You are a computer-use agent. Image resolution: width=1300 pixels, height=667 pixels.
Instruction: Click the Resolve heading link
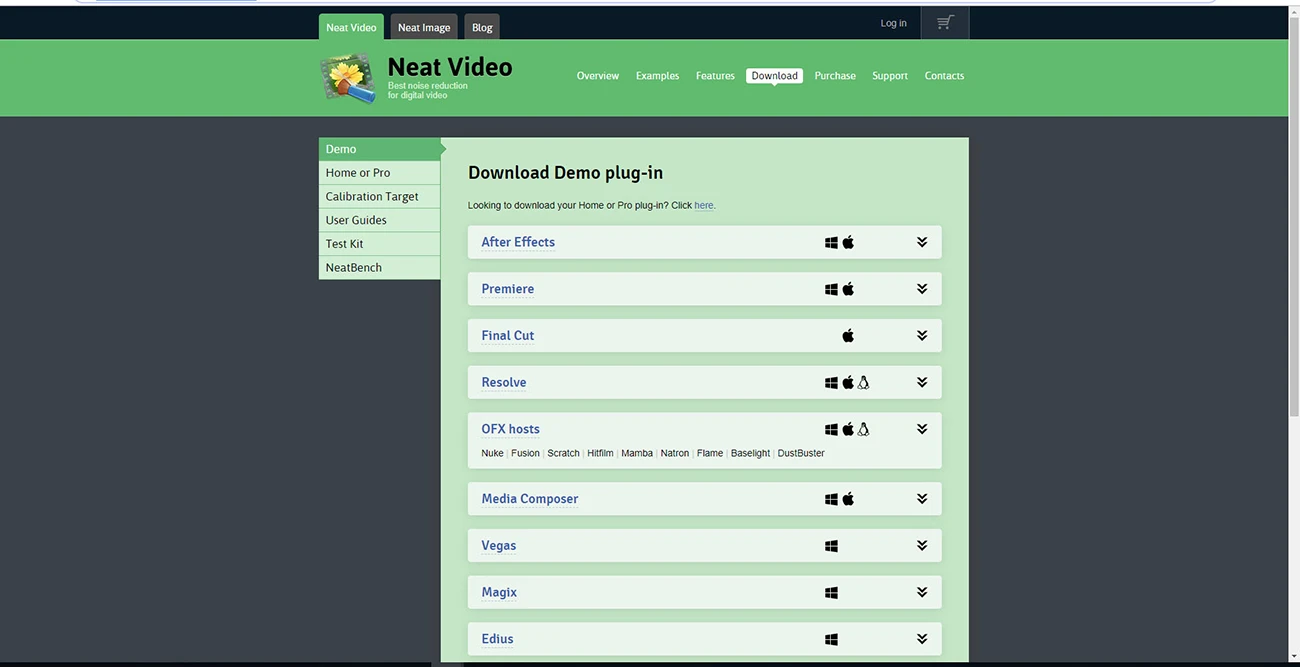504,382
